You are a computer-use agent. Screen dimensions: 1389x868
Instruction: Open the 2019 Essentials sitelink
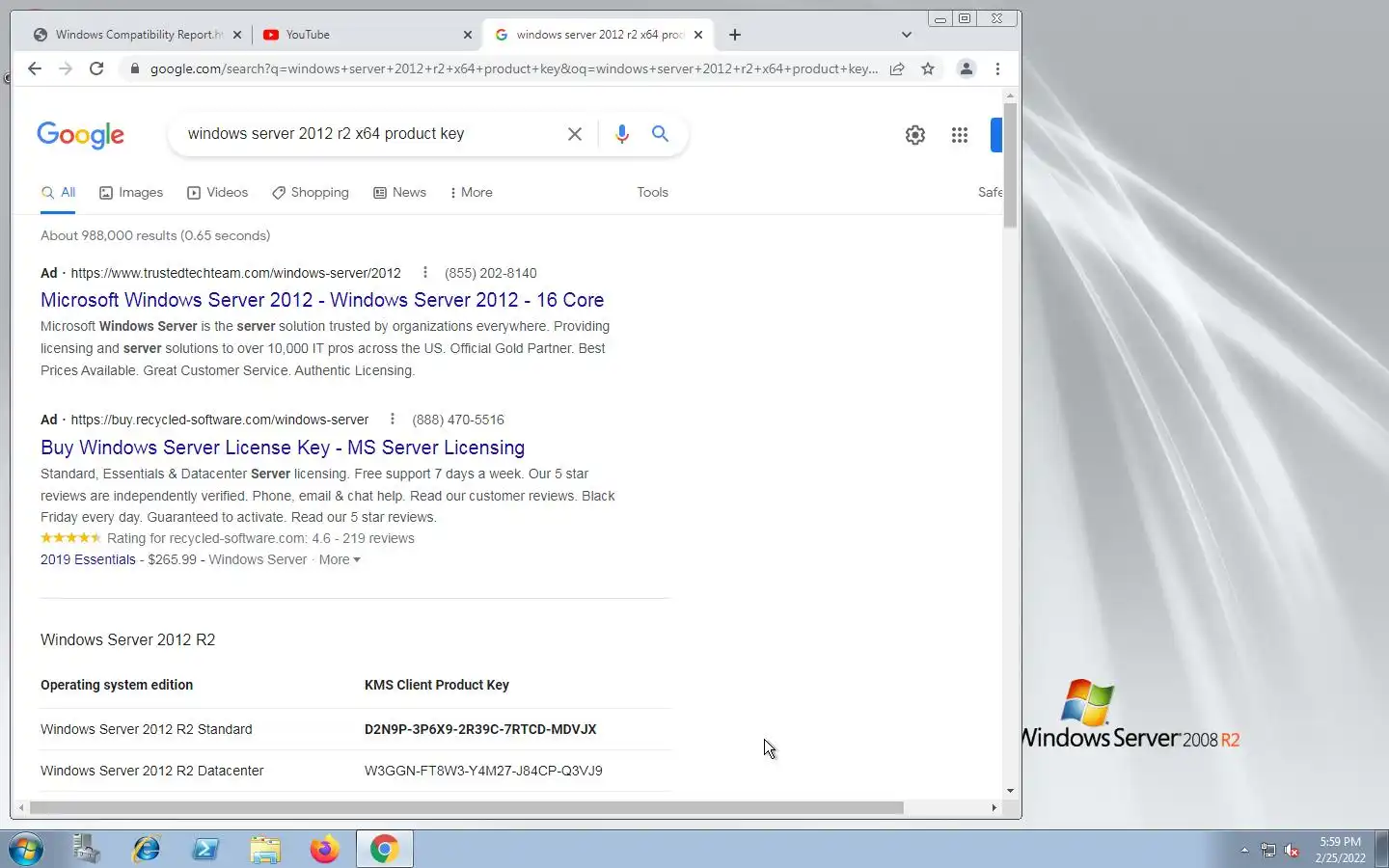pos(88,560)
